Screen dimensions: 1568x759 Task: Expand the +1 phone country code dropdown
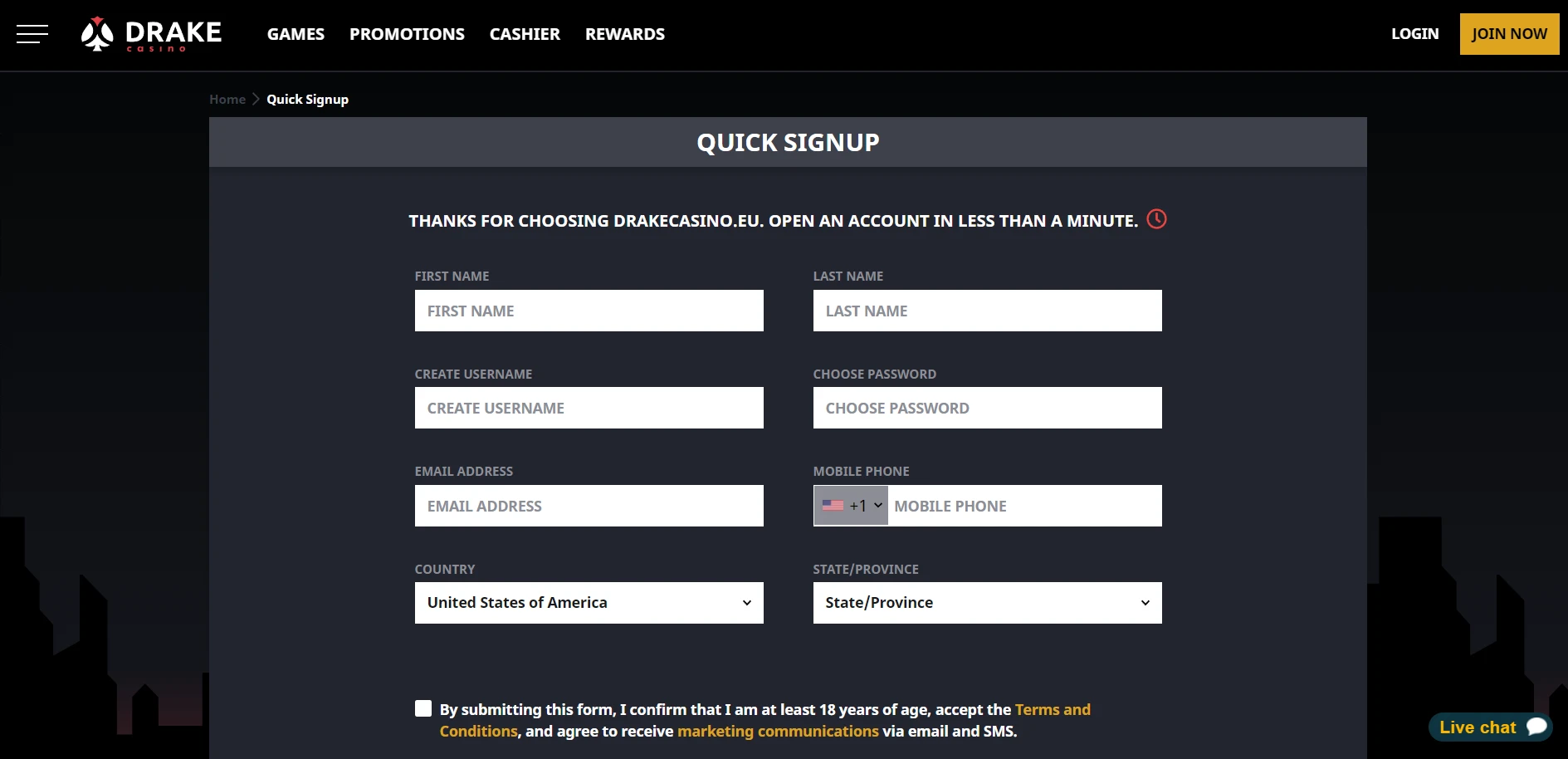(851, 506)
